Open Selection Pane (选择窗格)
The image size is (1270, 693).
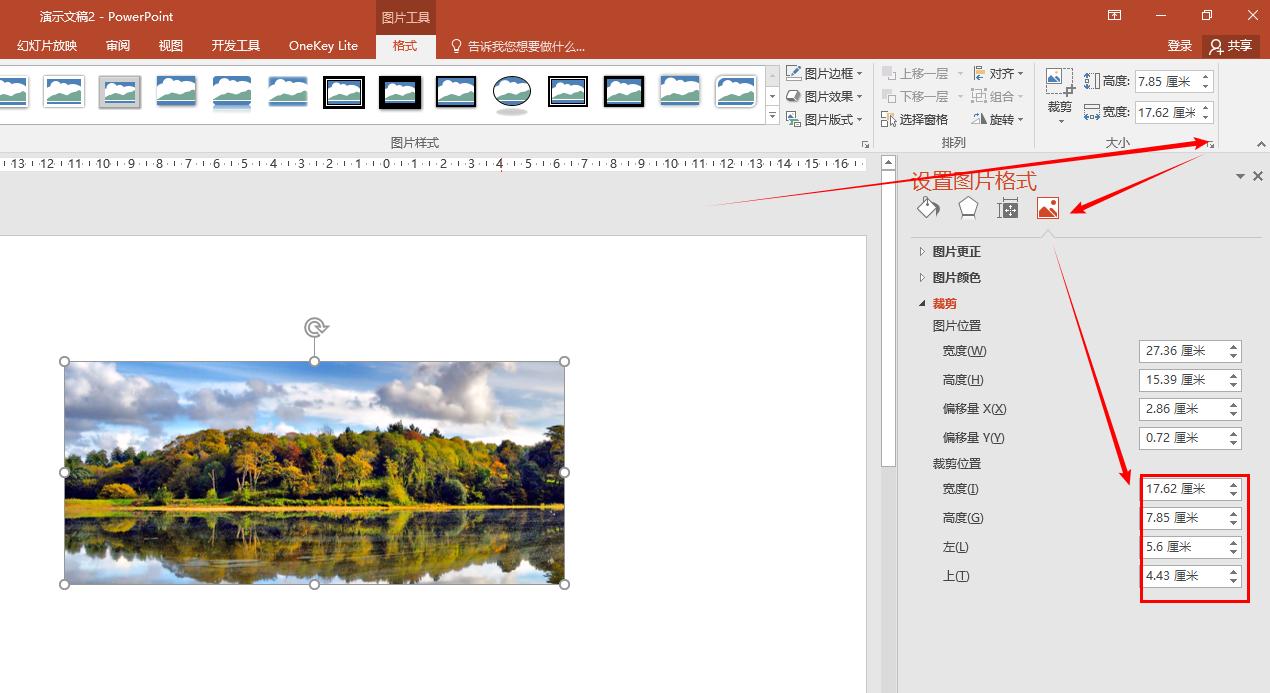click(914, 120)
